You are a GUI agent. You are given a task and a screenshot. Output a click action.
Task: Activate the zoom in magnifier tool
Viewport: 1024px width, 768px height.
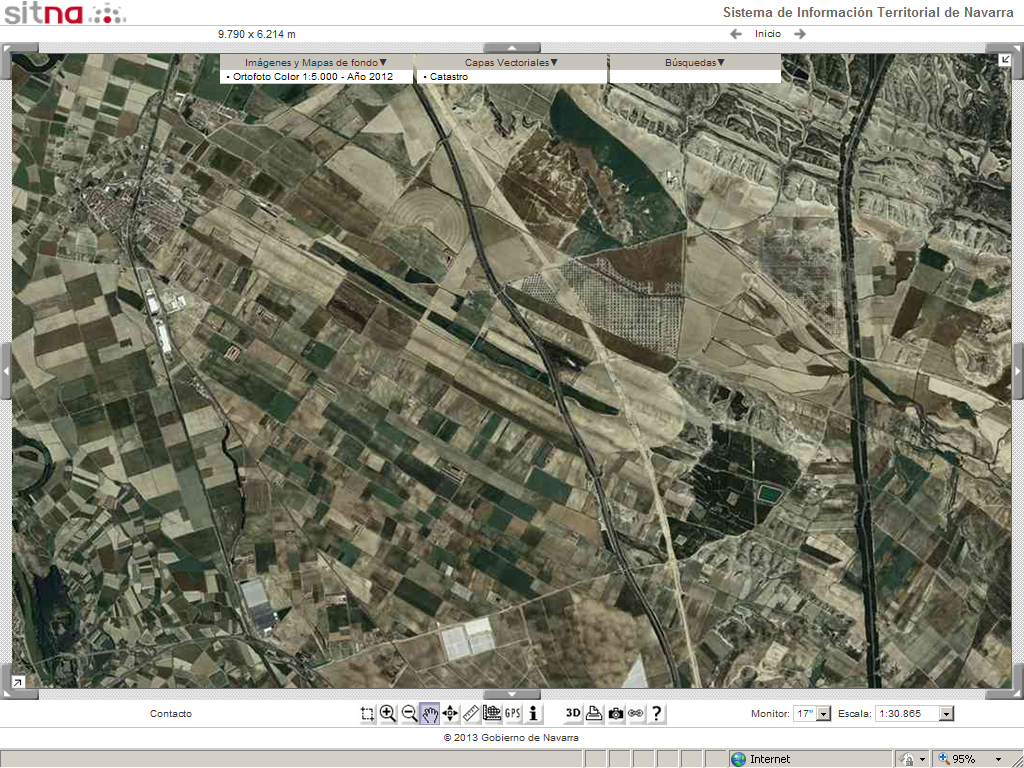point(388,713)
